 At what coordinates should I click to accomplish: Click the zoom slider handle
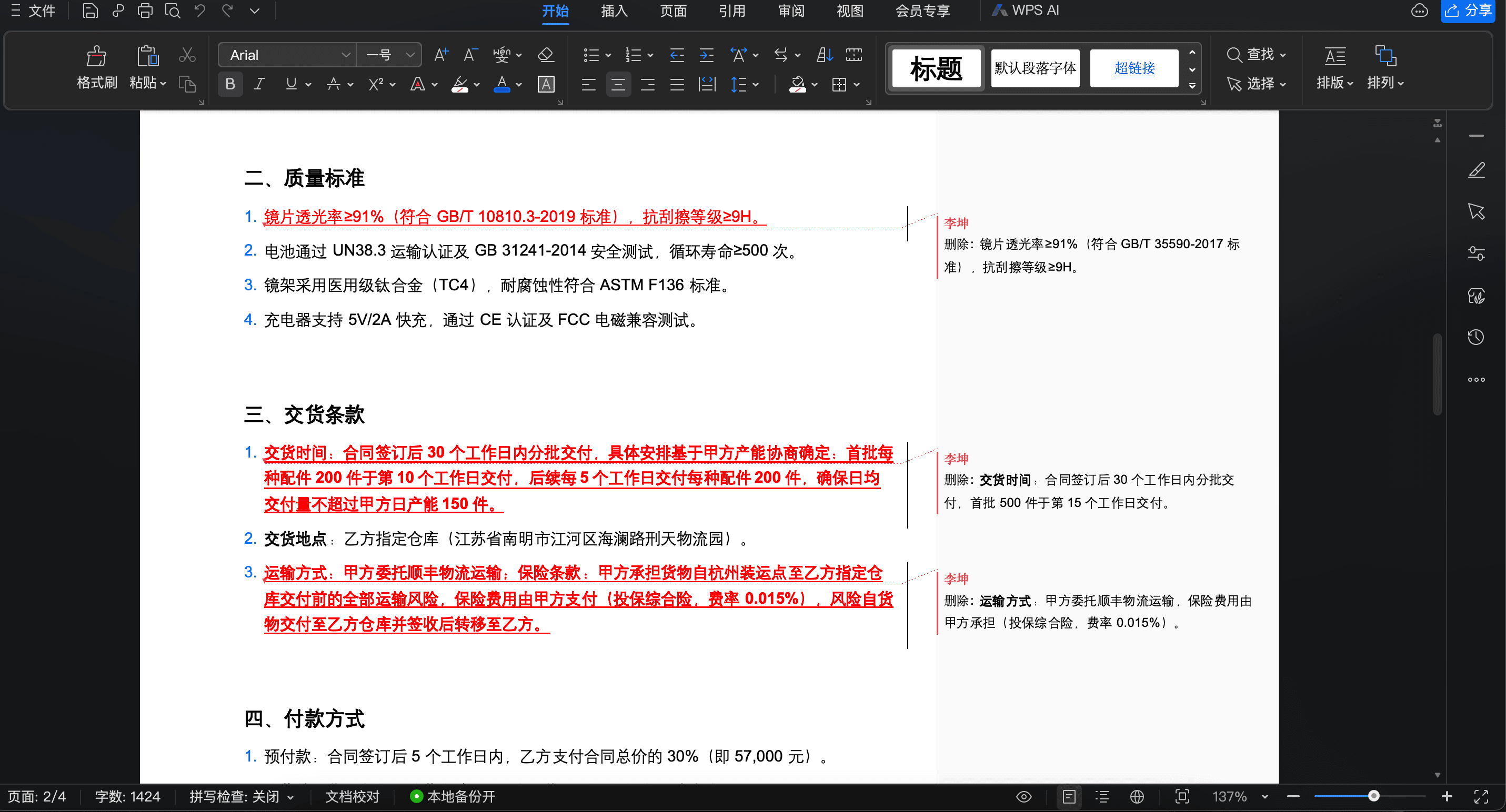pyautogui.click(x=1374, y=796)
